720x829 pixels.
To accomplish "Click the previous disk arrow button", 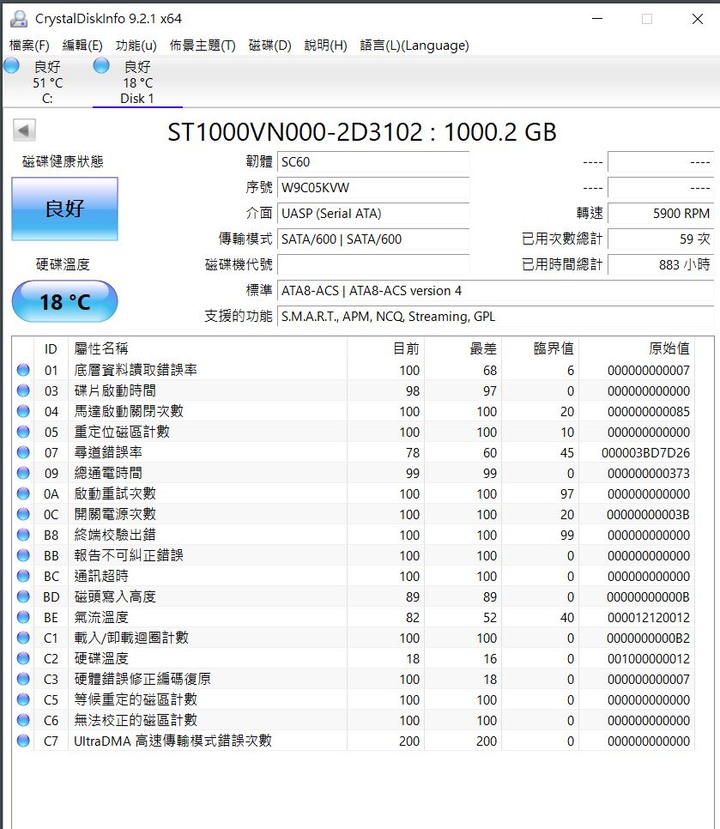I will click(x=24, y=131).
